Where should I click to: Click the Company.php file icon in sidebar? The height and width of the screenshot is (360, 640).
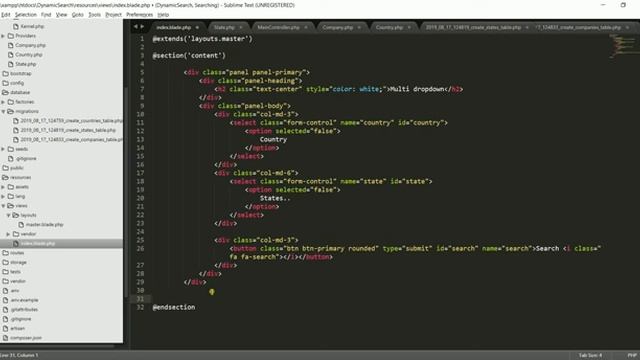11,45
